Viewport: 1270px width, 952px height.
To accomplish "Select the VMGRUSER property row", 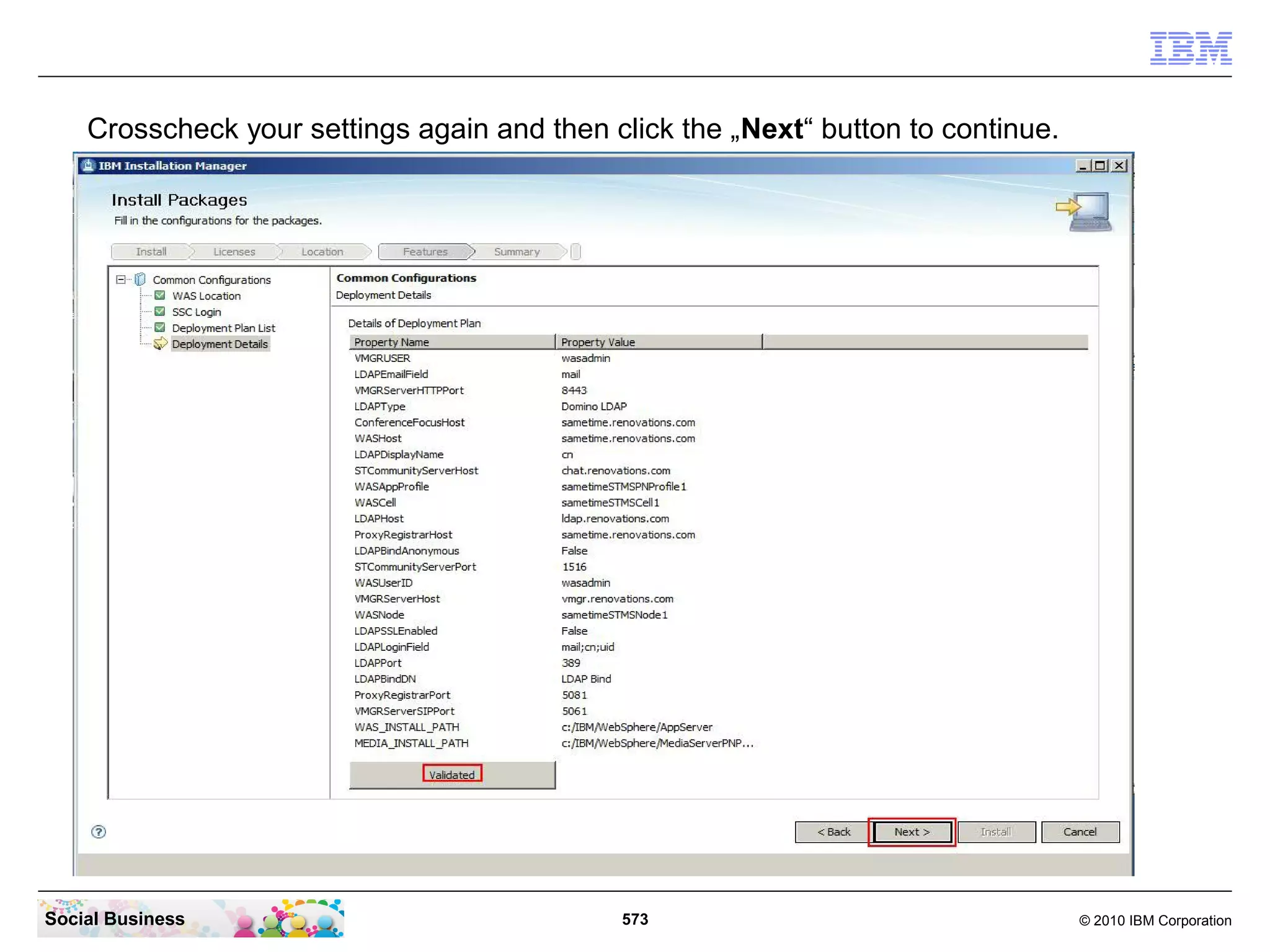I will [x=718, y=358].
